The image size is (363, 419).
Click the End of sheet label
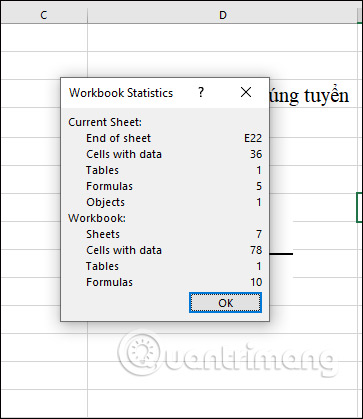click(118, 138)
